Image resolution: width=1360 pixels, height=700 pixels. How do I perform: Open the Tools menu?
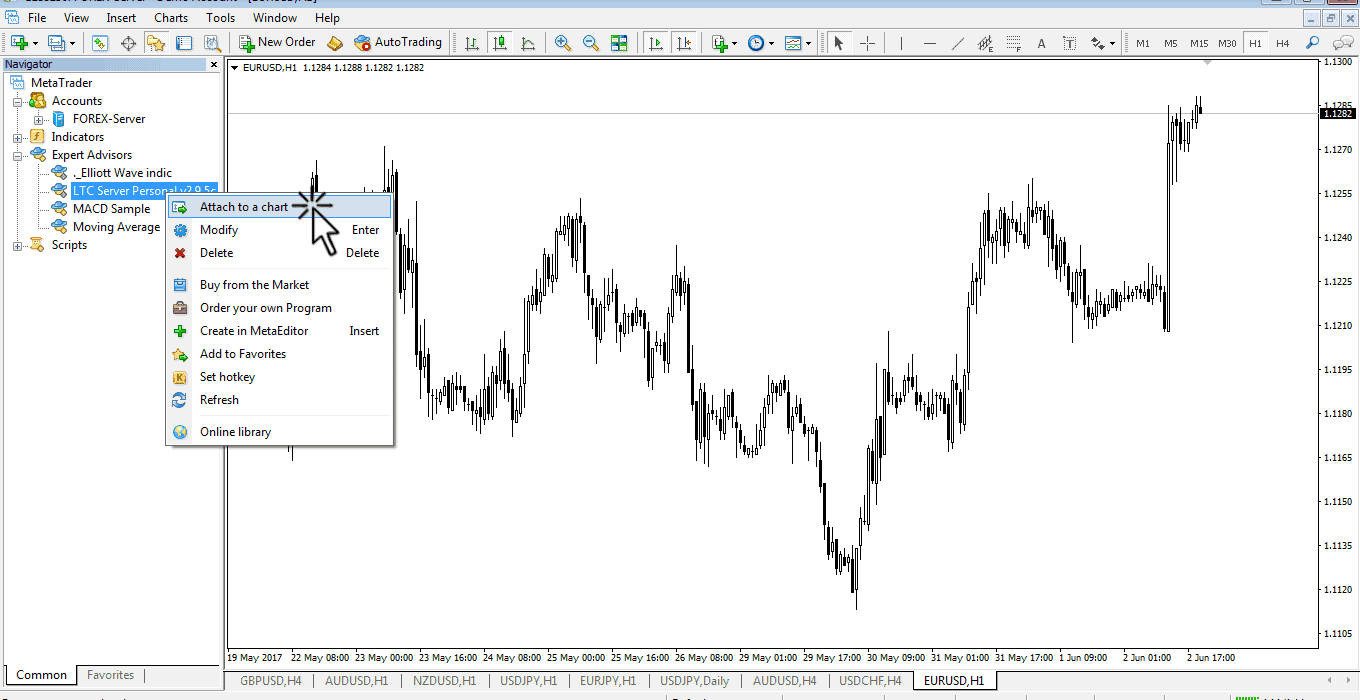click(221, 18)
